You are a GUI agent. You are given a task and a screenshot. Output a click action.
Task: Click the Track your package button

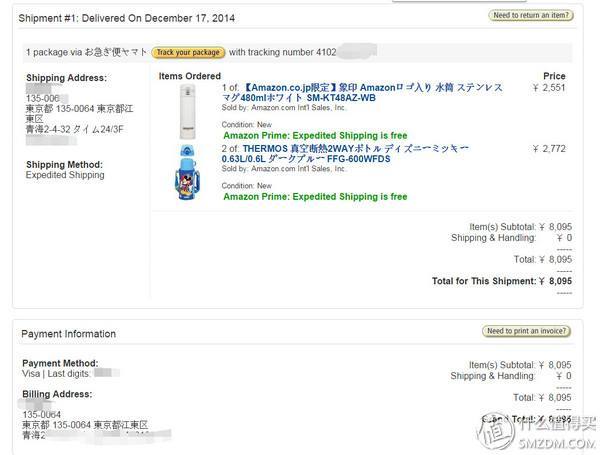pyautogui.click(x=188, y=52)
